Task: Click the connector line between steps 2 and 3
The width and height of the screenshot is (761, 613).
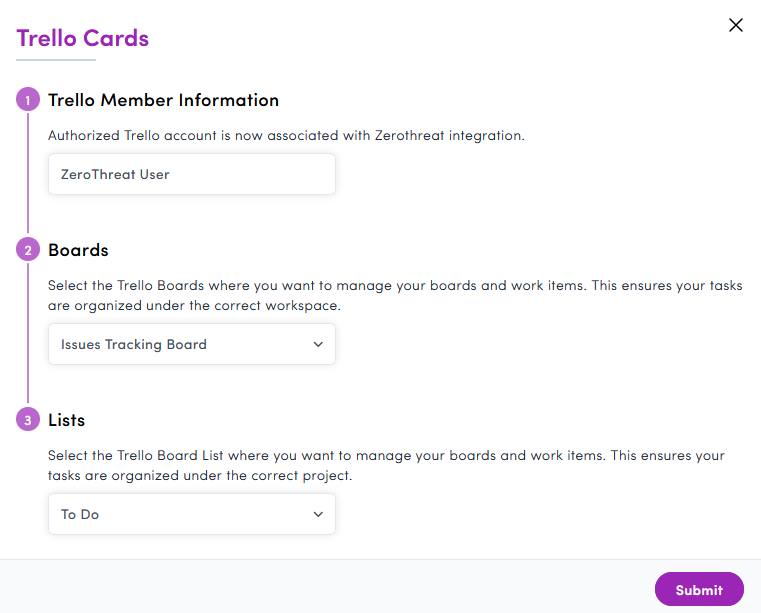Action: coord(28,335)
